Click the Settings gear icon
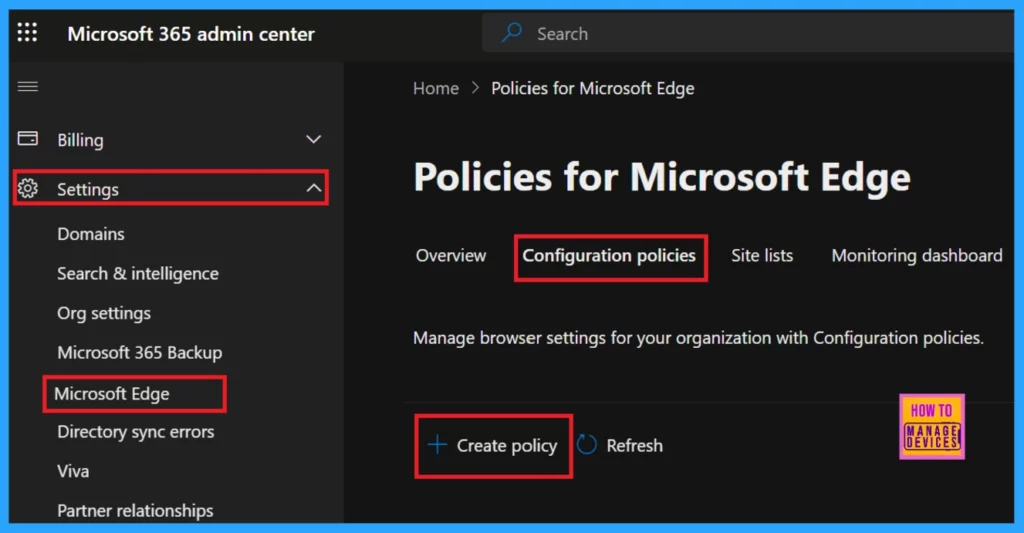This screenshot has width=1024, height=533. pos(27,188)
